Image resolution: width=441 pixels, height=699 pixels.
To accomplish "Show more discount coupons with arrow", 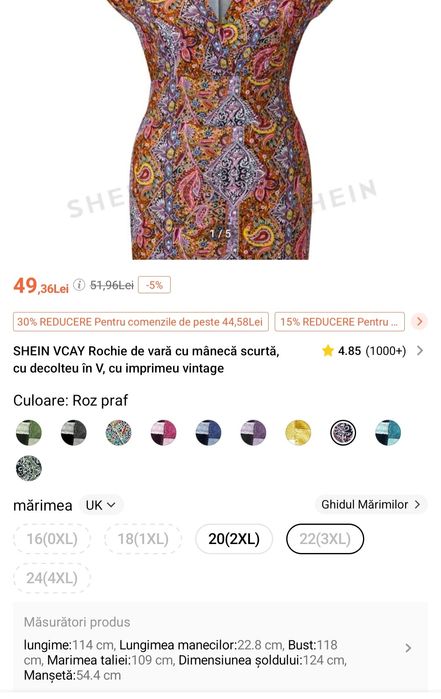I will click(x=419, y=321).
